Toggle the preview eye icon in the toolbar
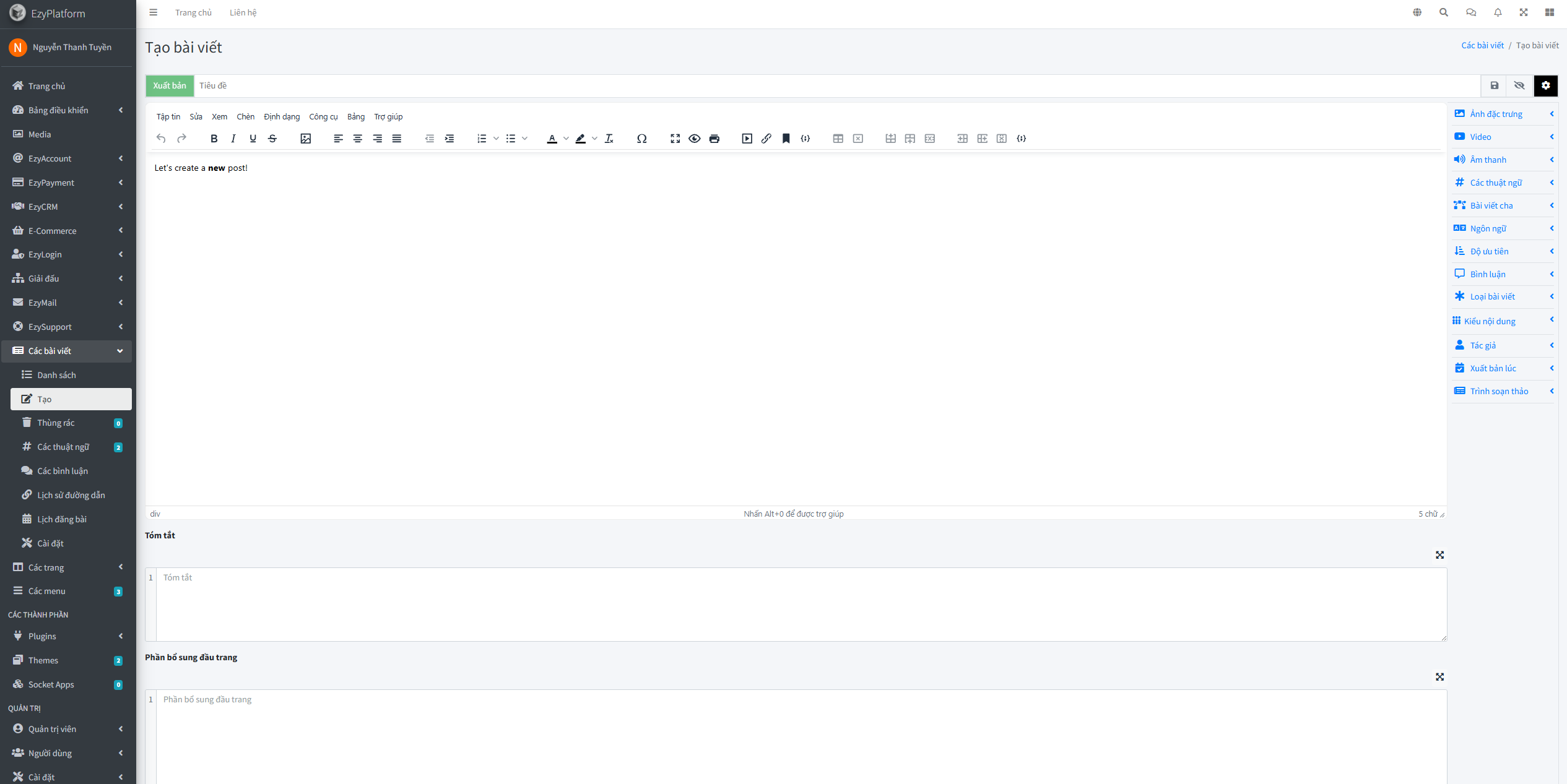 694,139
